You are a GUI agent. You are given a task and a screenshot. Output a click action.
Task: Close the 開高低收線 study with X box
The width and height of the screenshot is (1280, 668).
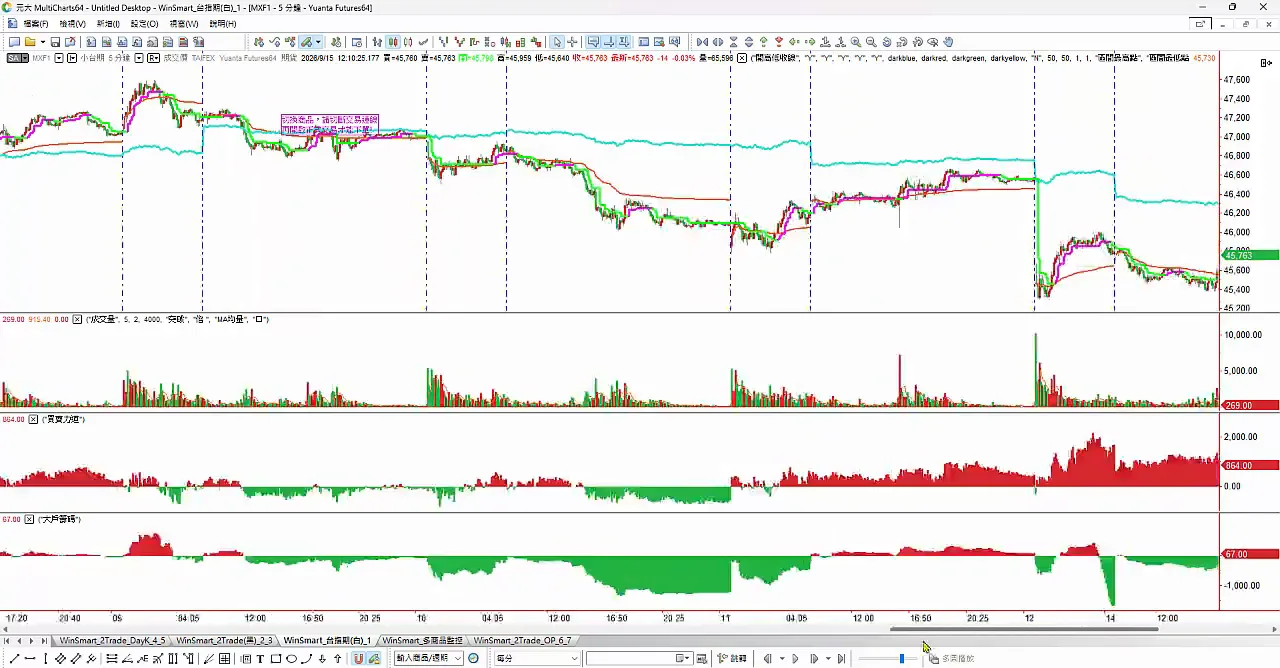point(742,58)
